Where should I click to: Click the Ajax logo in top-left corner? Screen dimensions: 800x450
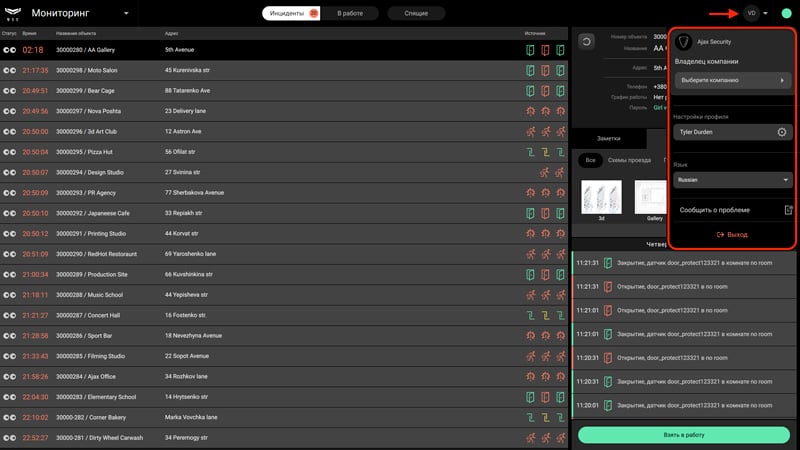click(x=13, y=13)
